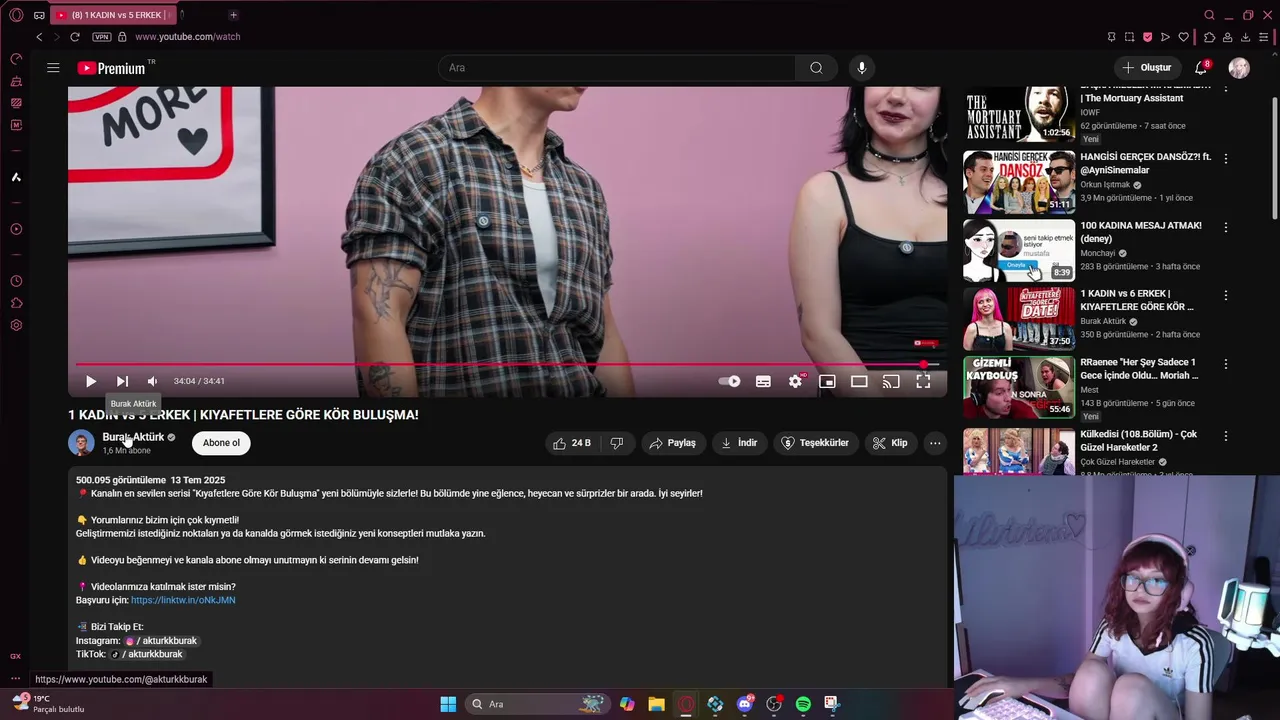Play the video with the play button
1280x720 pixels.
coord(91,381)
